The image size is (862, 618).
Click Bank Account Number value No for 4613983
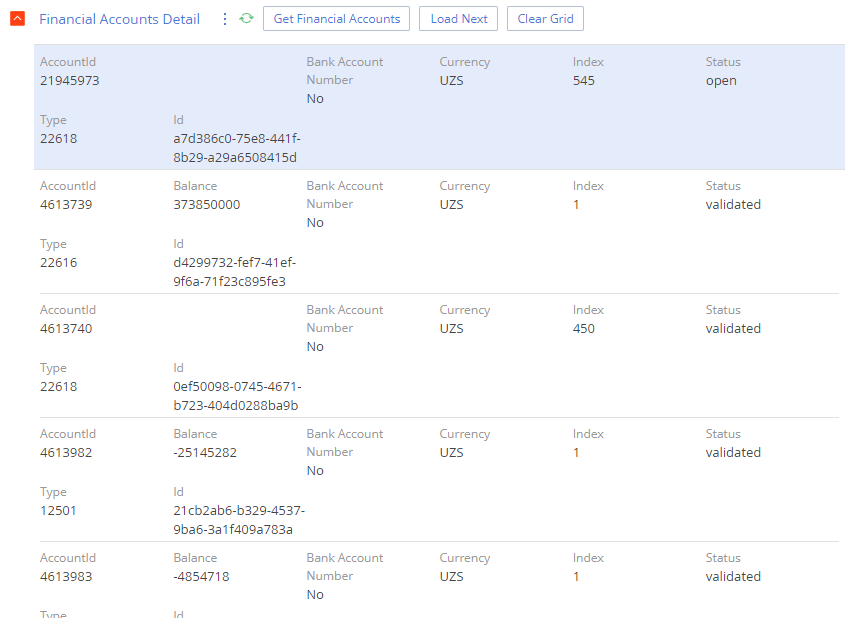pos(315,595)
